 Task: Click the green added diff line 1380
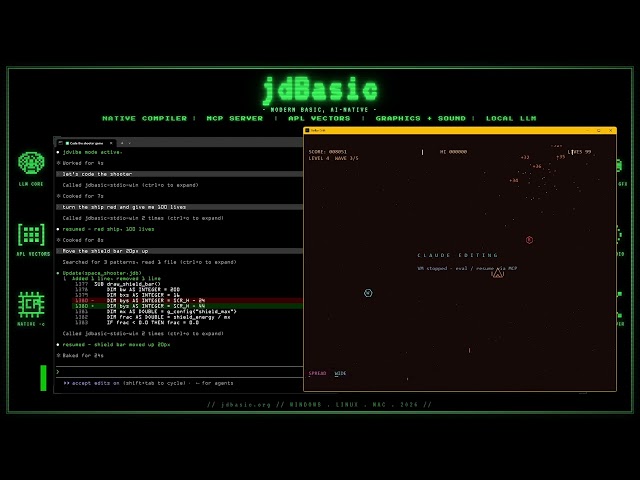[187, 306]
